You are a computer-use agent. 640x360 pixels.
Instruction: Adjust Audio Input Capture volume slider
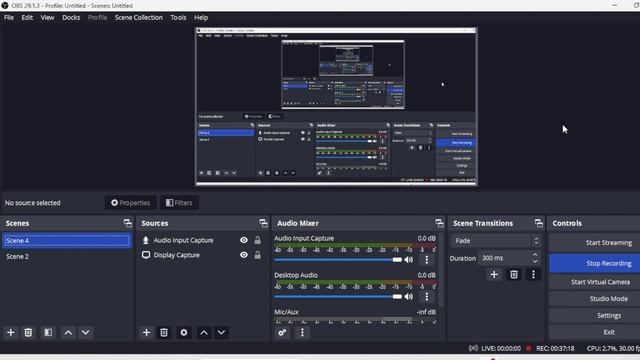[338, 260]
